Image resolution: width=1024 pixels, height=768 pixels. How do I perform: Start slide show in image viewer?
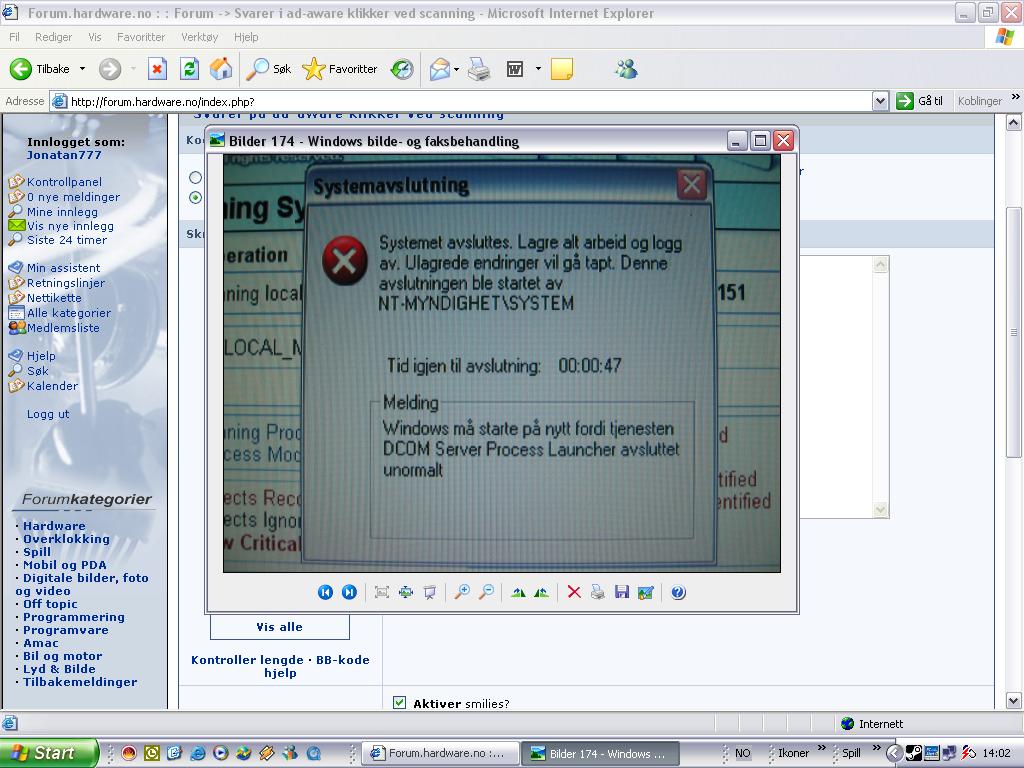[430, 592]
